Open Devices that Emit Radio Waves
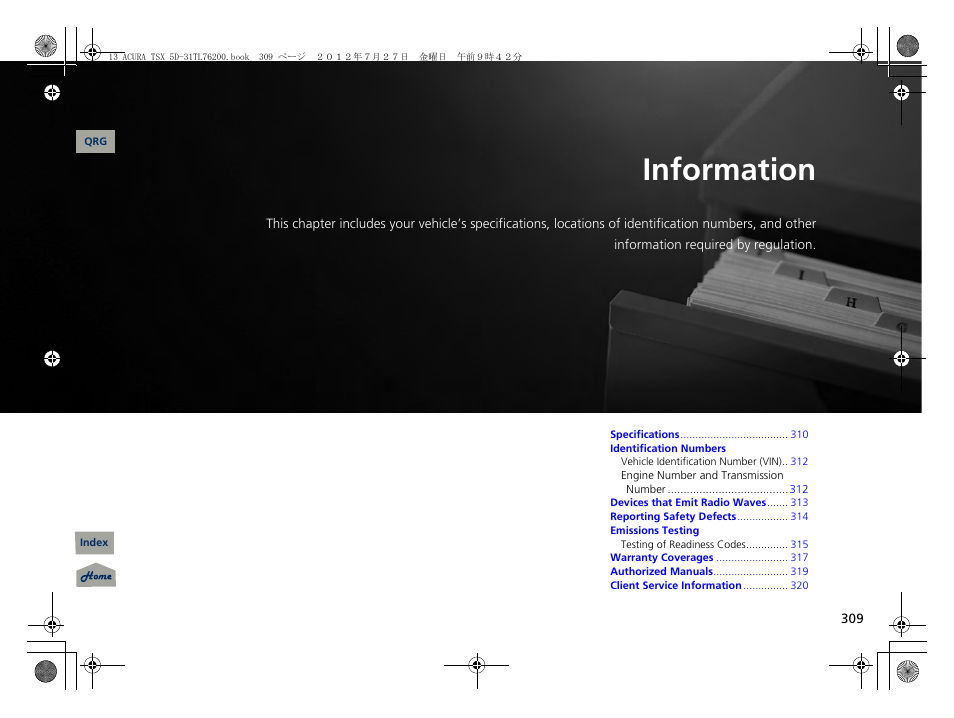The image size is (954, 718). click(689, 502)
